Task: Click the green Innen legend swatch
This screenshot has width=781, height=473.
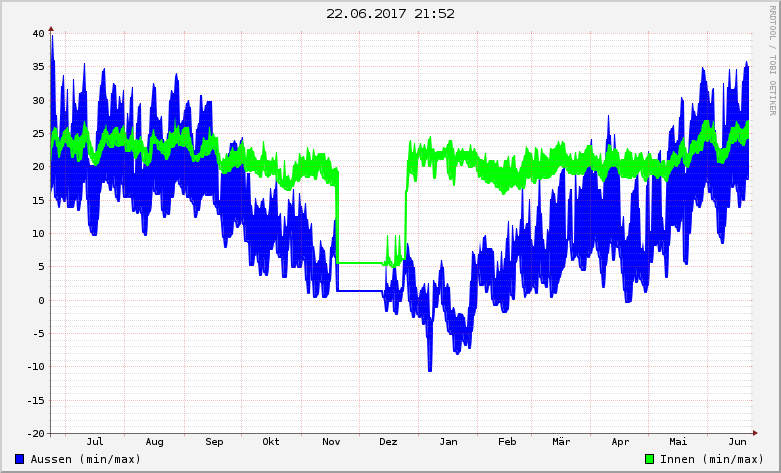Action: click(x=650, y=459)
